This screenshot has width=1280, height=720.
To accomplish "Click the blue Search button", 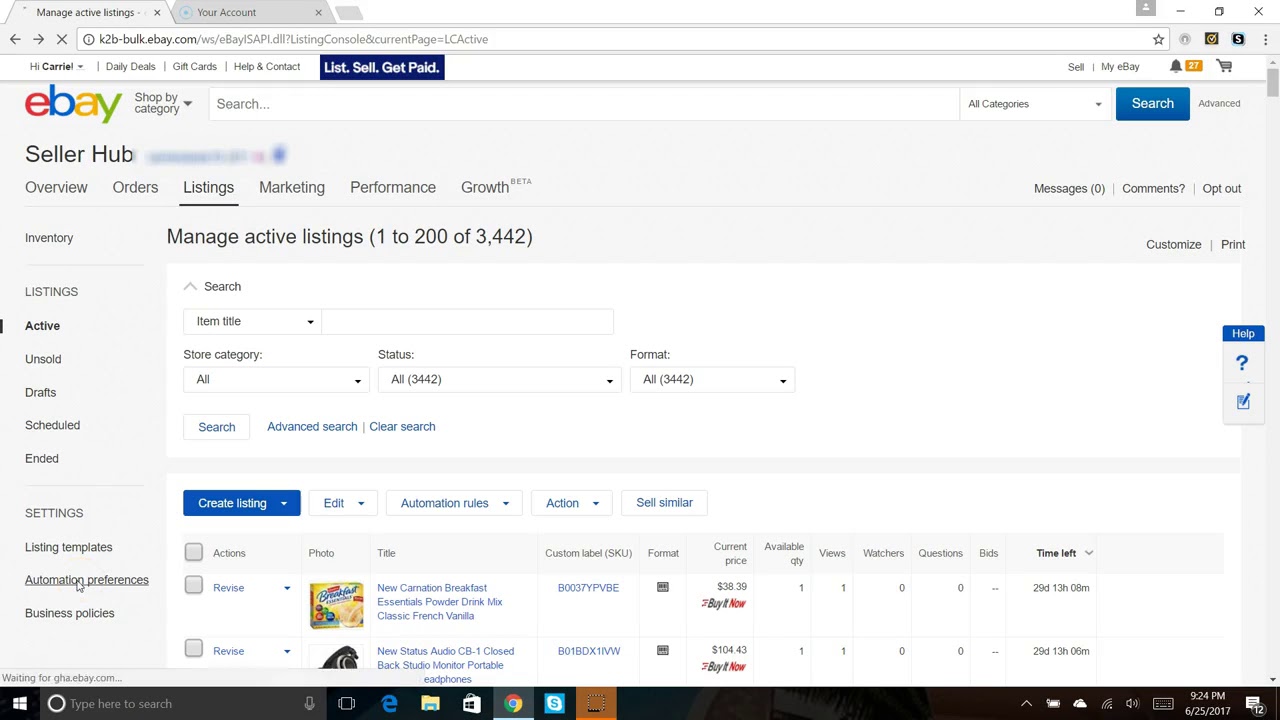I will pyautogui.click(x=1152, y=104).
